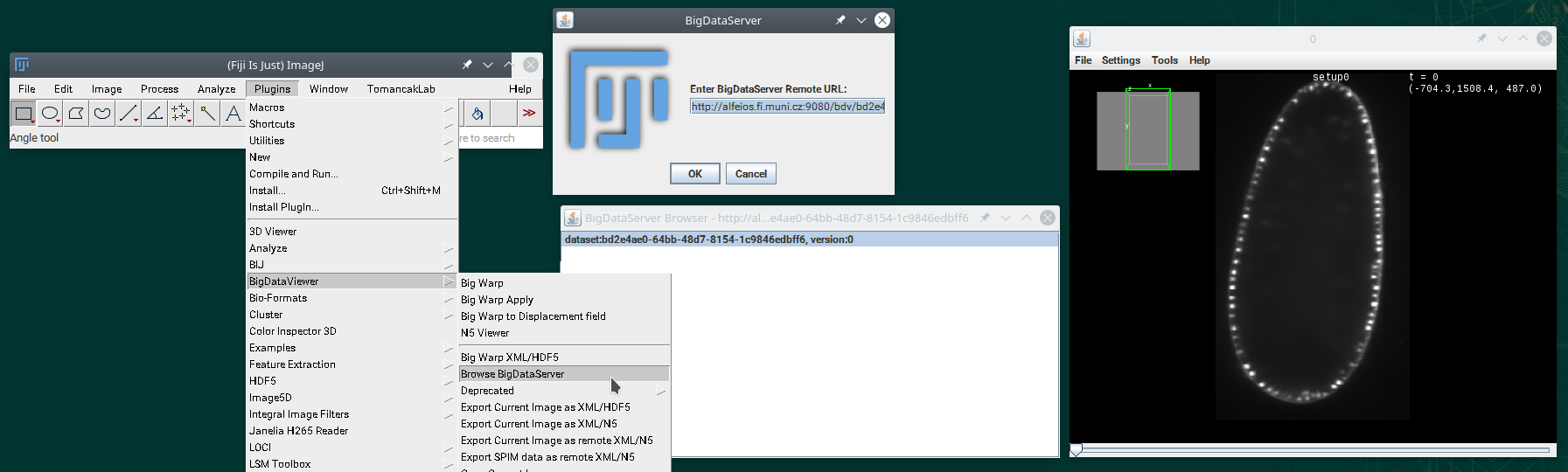Viewport: 1568px width, 472px height.
Task: Choose Export Current Image as XML/N5
Action: pyautogui.click(x=564, y=424)
